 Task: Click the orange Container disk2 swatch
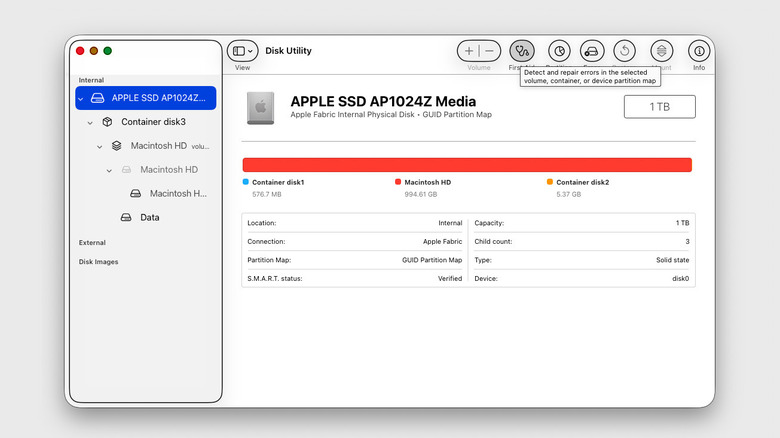(x=550, y=182)
